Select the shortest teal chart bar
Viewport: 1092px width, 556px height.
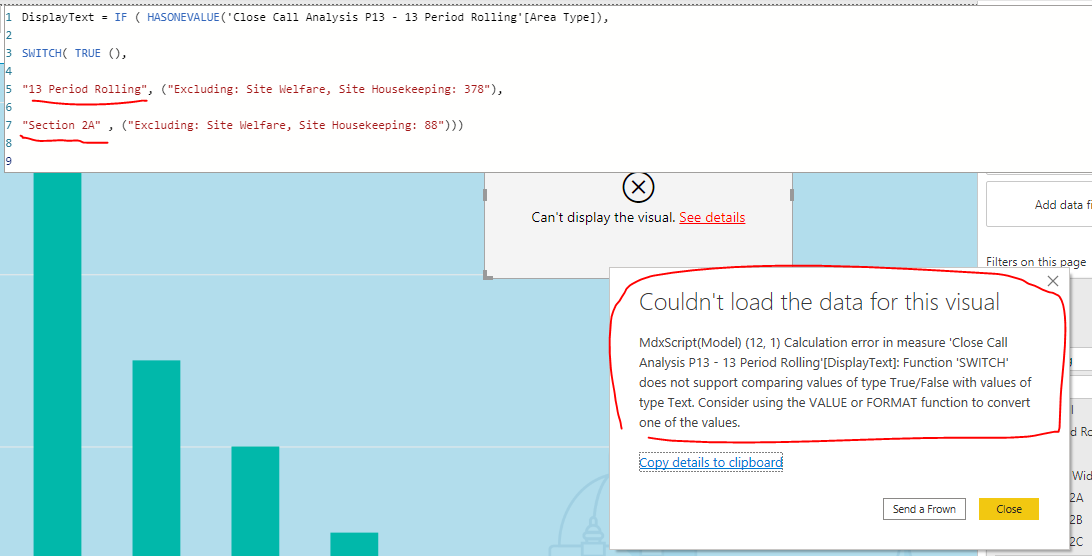[354, 544]
